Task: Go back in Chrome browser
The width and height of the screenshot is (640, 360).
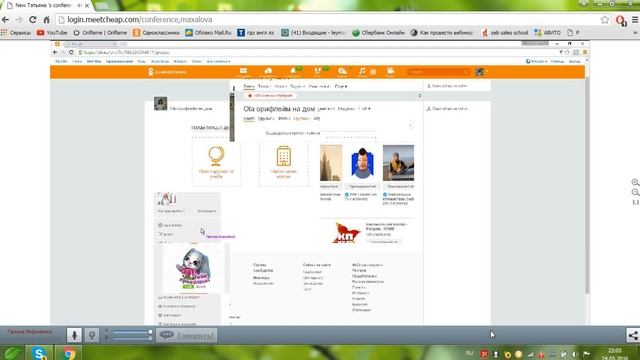Action: click(x=5, y=20)
